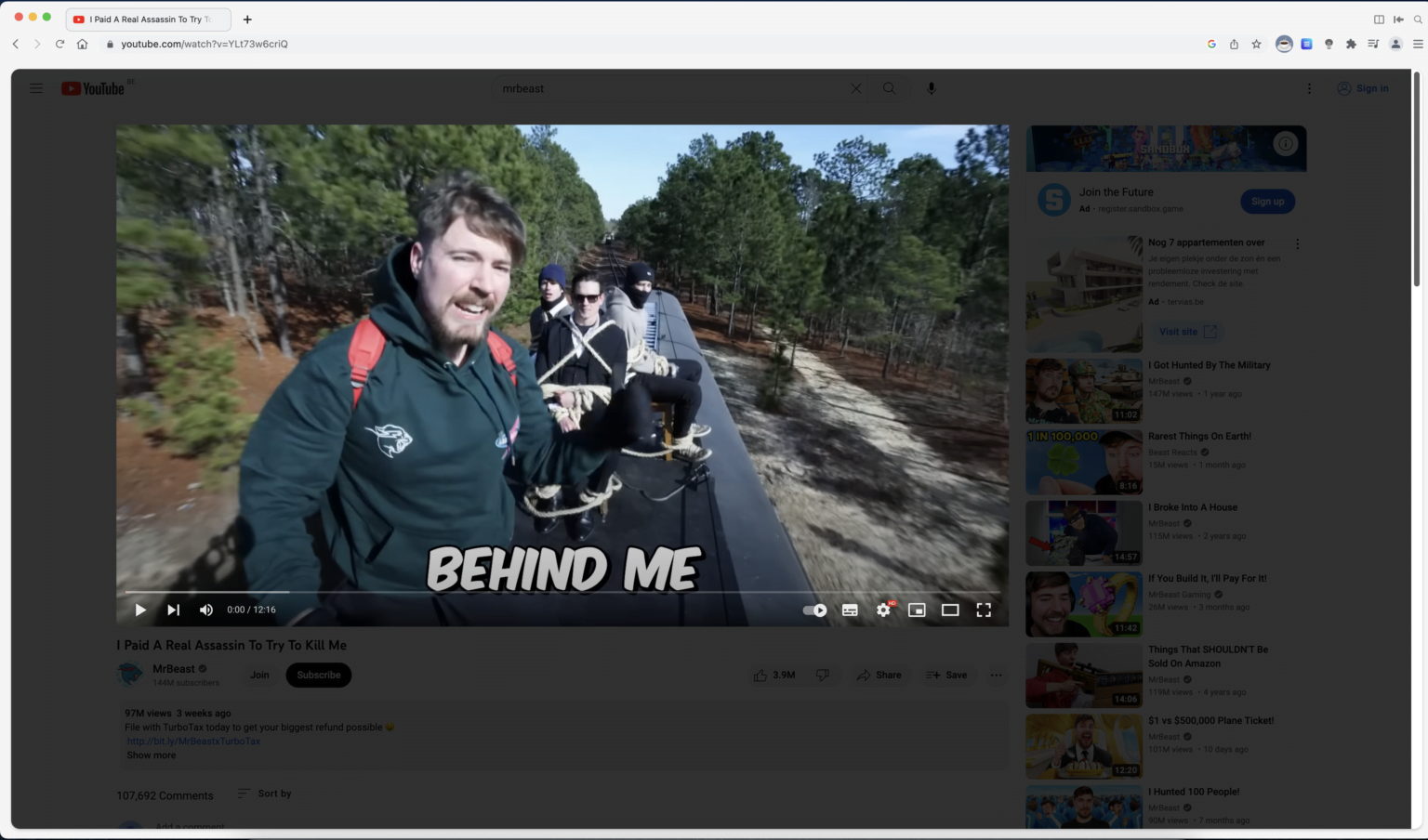Screen dimensions: 1428x840
Task: Mute the video volume speaker icon
Action: pos(206,610)
